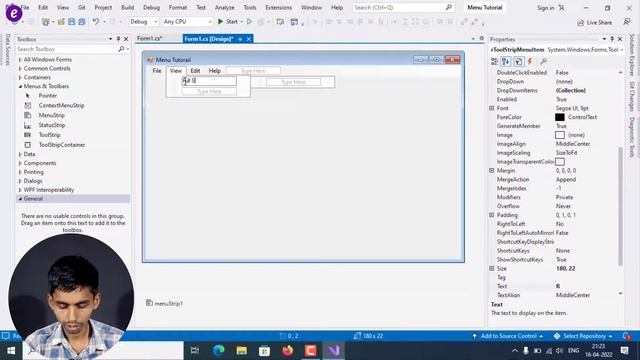Click the Live Share button
Viewport: 640px width, 360px height.
594,22
